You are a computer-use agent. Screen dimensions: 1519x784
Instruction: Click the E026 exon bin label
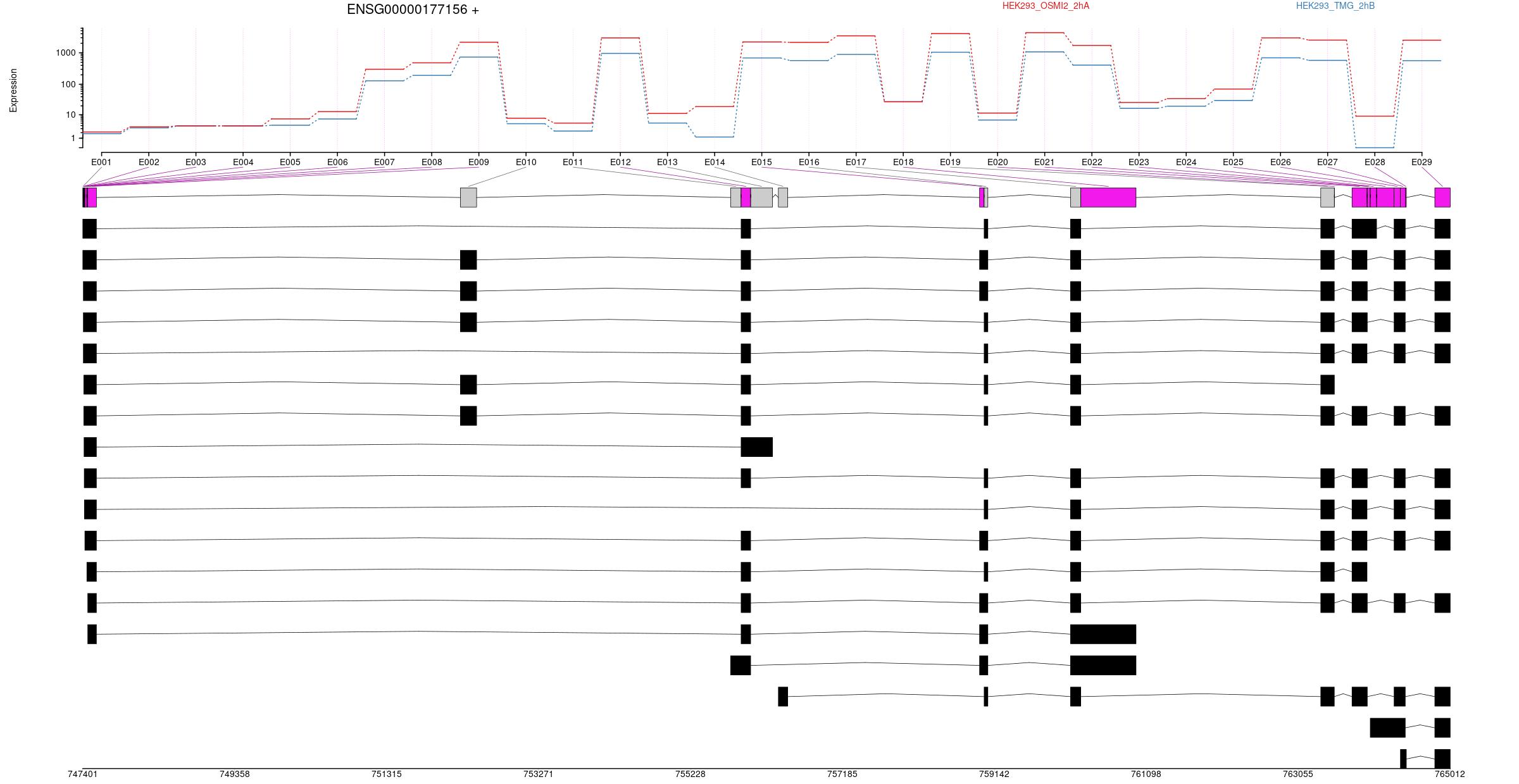[x=1280, y=162]
